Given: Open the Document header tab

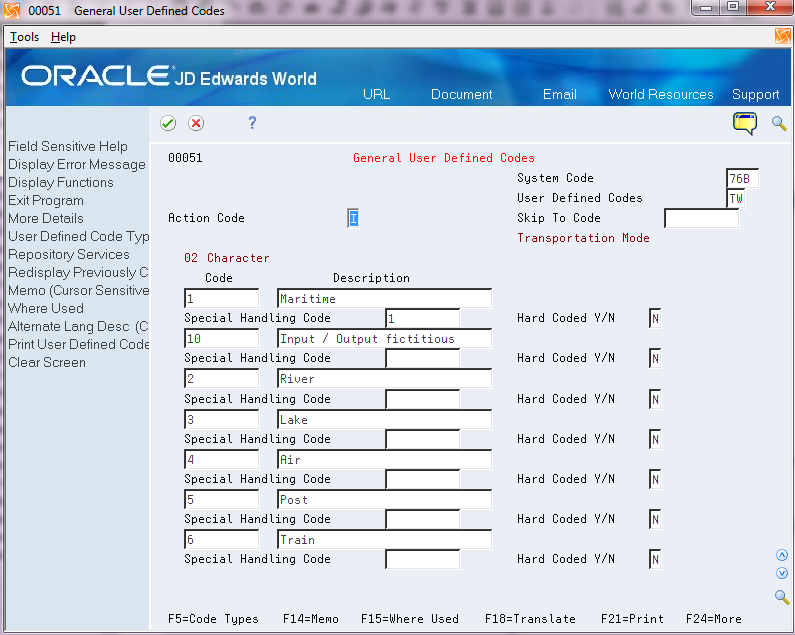Looking at the screenshot, I should [461, 94].
